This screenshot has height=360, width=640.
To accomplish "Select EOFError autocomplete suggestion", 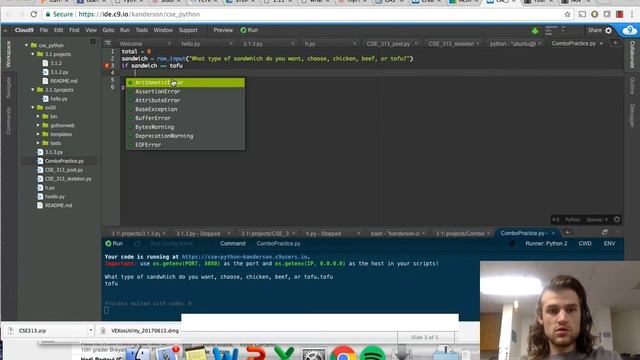I will coord(185,145).
